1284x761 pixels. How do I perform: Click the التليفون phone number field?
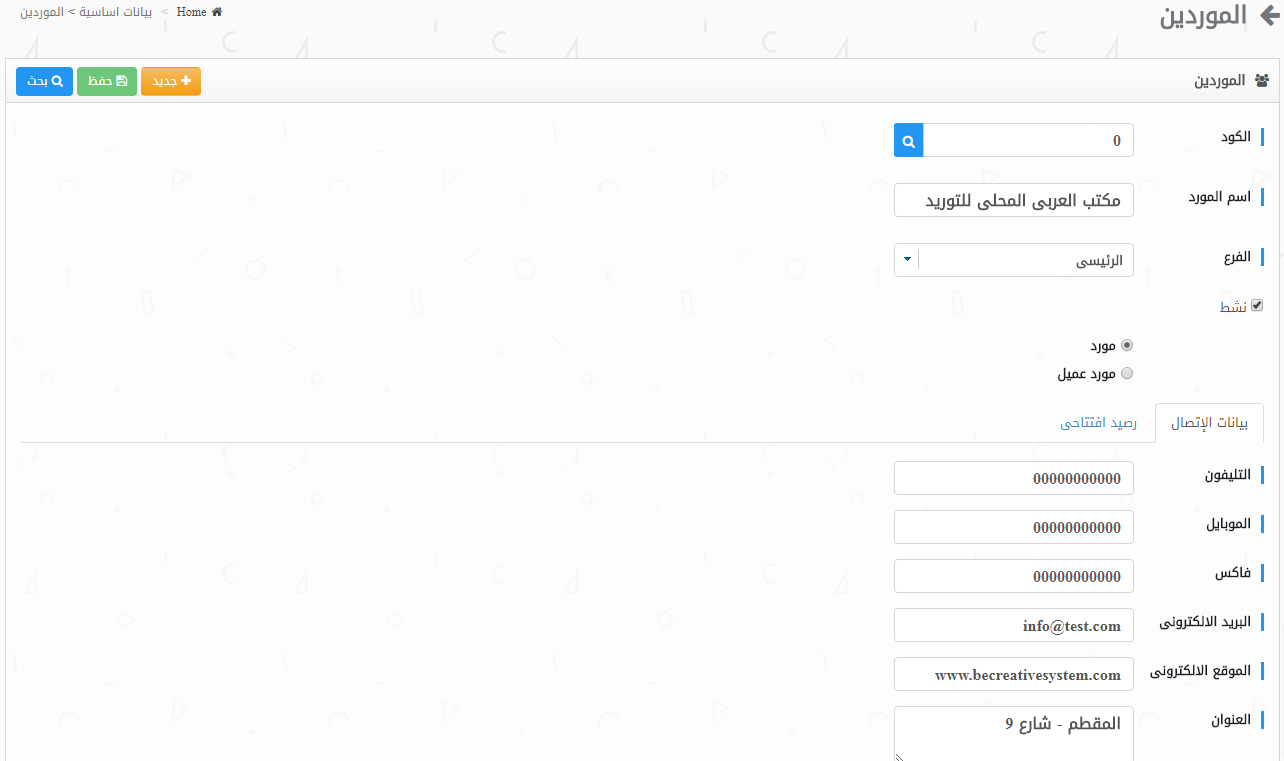pos(1013,478)
